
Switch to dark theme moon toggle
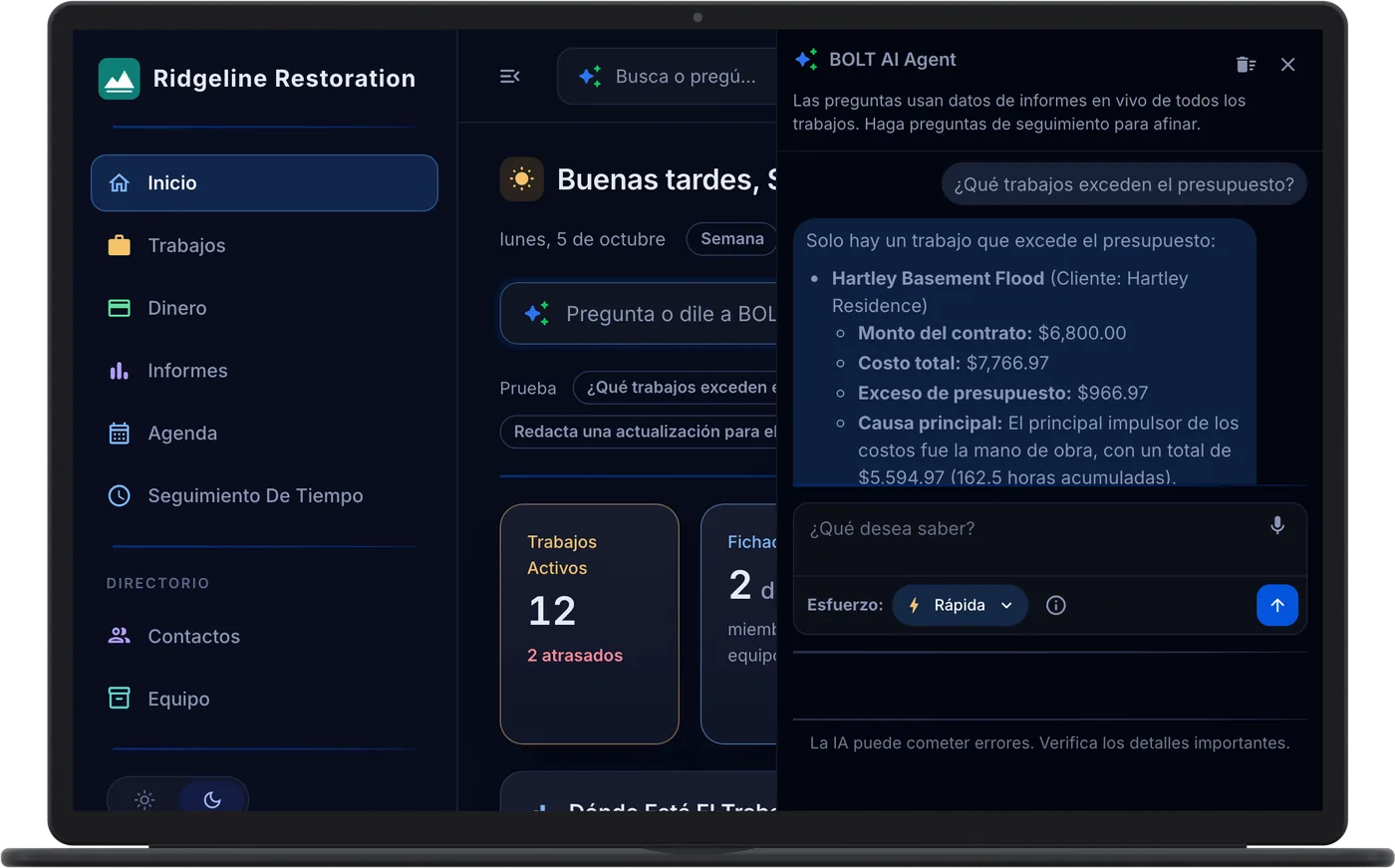click(x=212, y=799)
